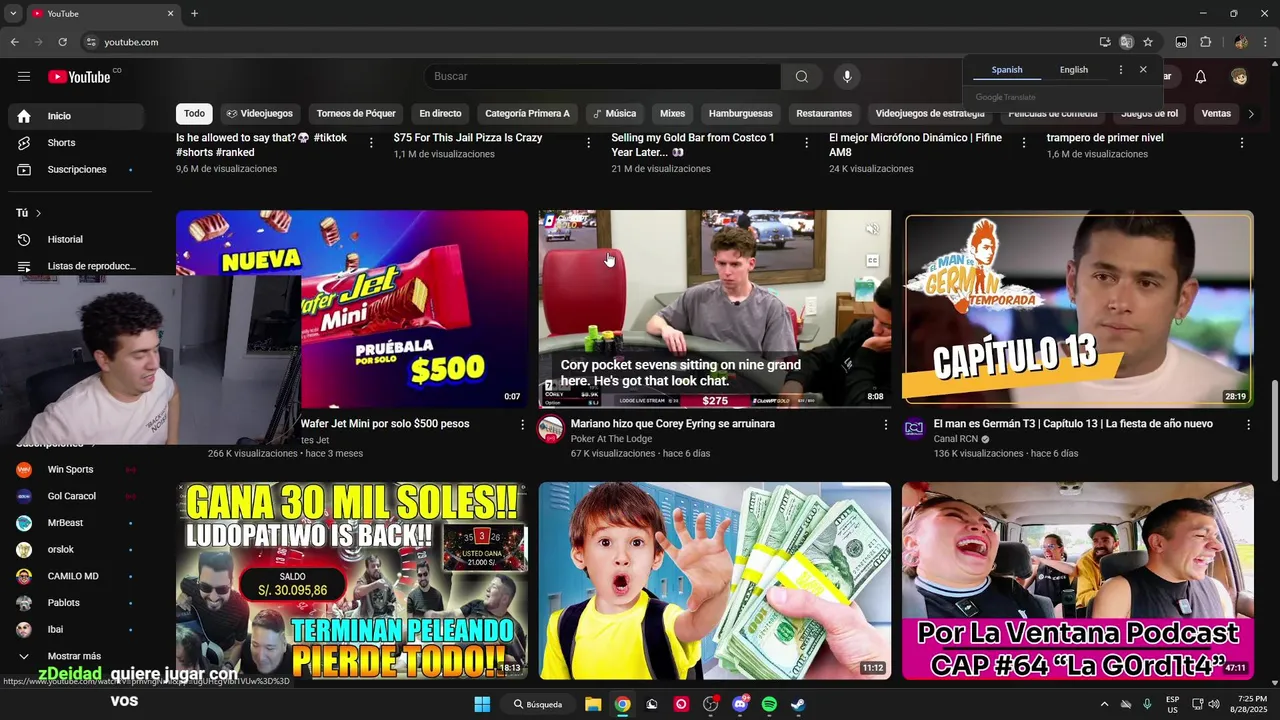This screenshot has height=720, width=1280.
Task: Open Discord from the taskbar
Action: pos(740,704)
